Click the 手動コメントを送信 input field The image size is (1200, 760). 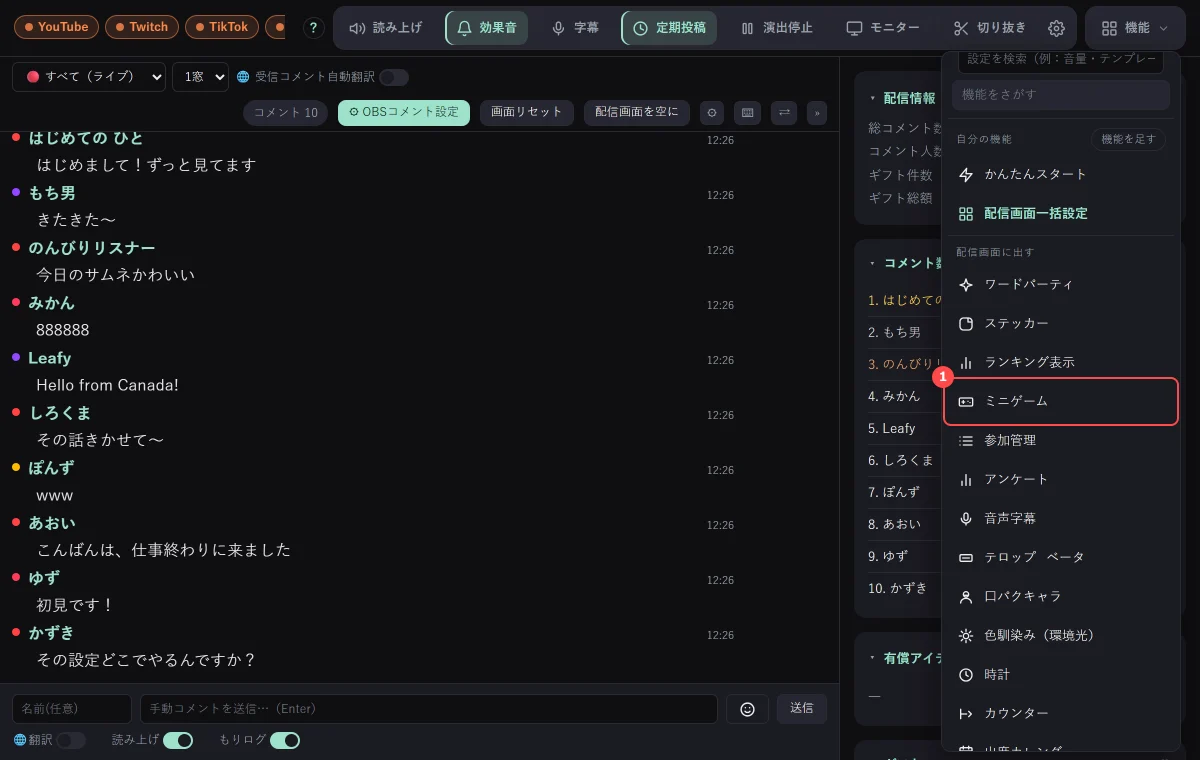coord(429,708)
